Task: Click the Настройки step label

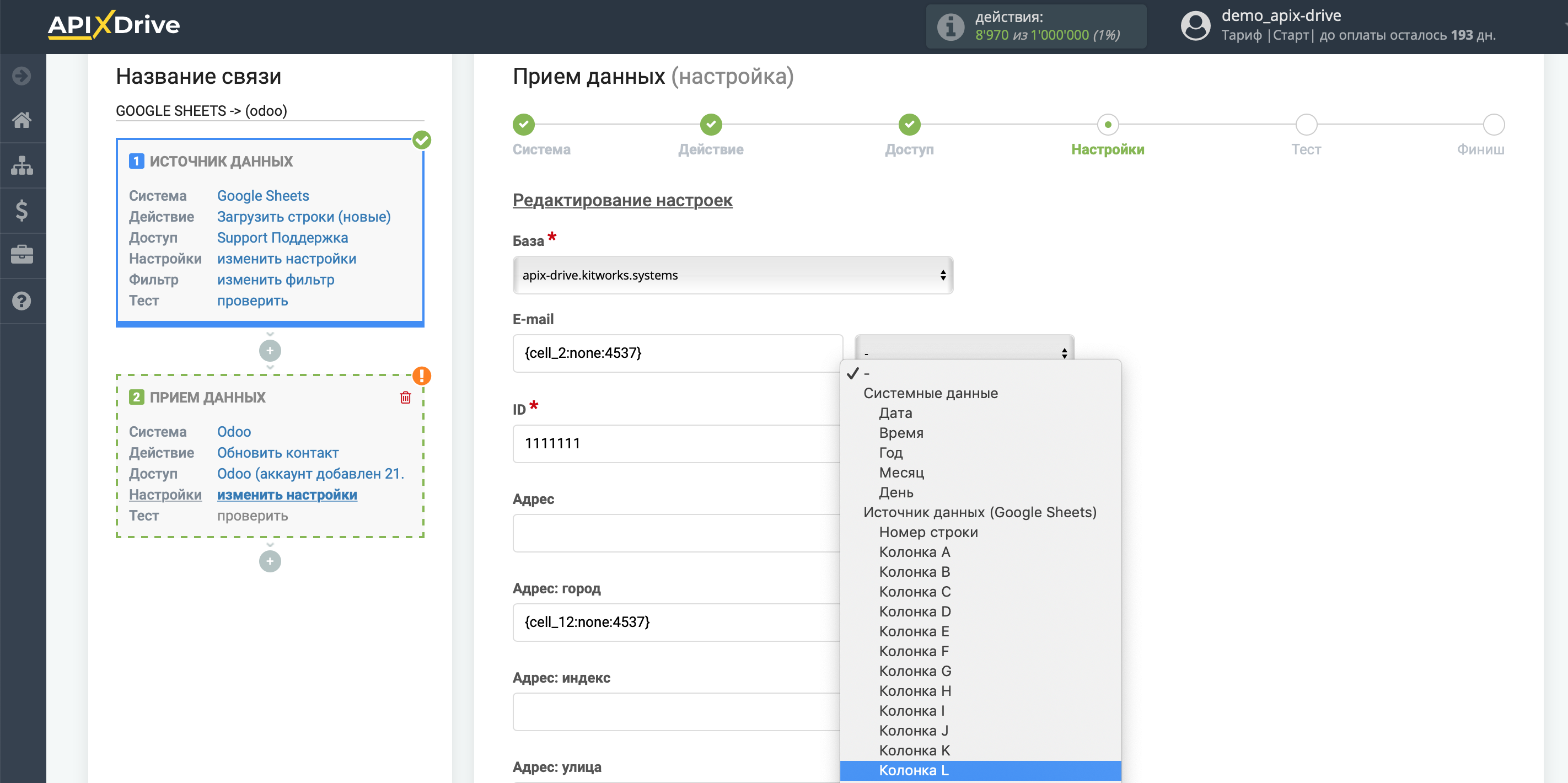Action: point(1107,150)
